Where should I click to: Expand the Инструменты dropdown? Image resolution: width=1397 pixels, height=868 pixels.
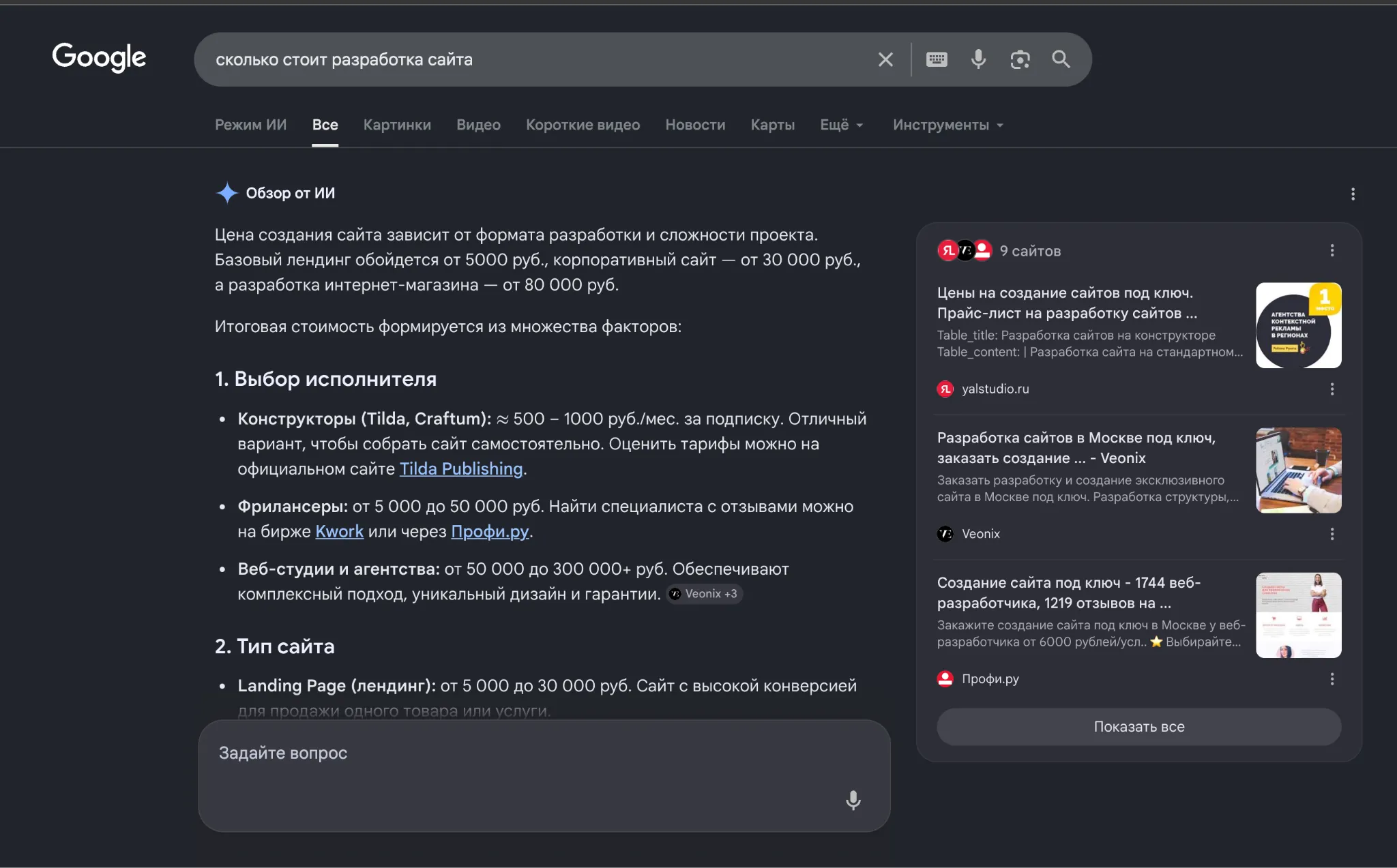tap(948, 125)
